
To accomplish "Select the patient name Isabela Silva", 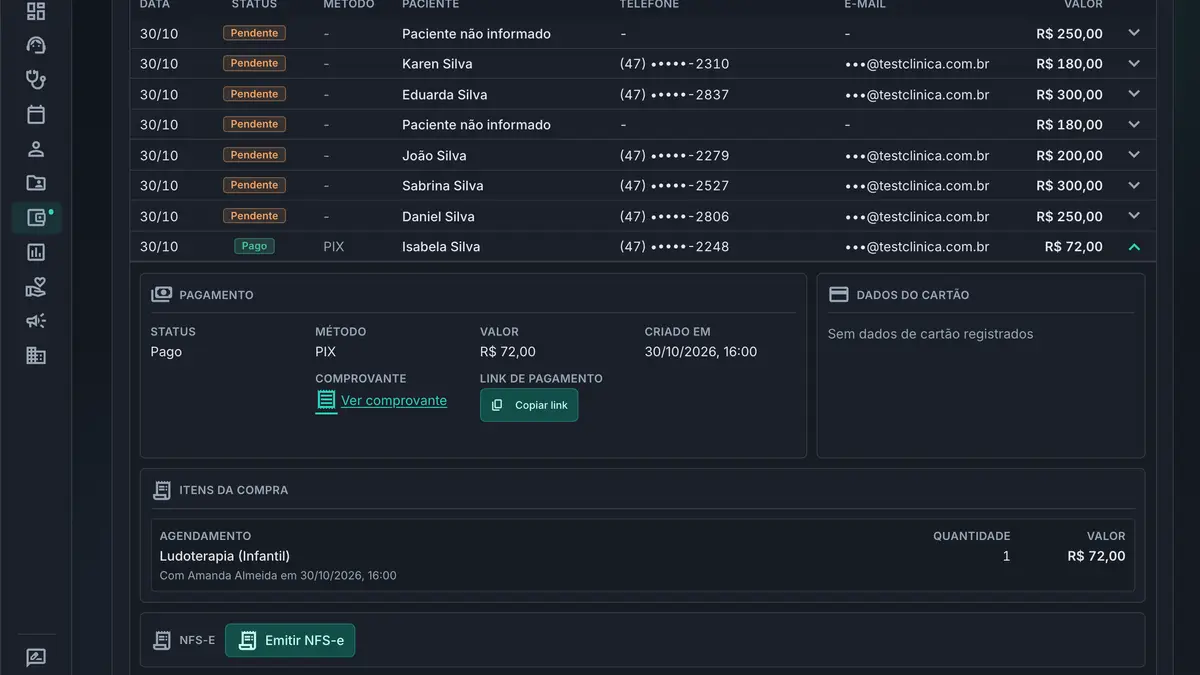I will point(441,247).
